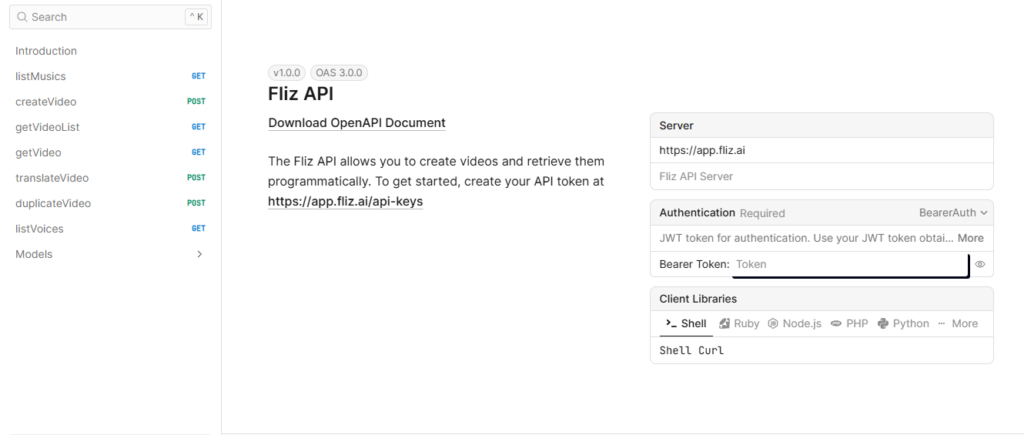Open More client libraries menu
Viewport: 1024px width, 435px height.
(957, 324)
